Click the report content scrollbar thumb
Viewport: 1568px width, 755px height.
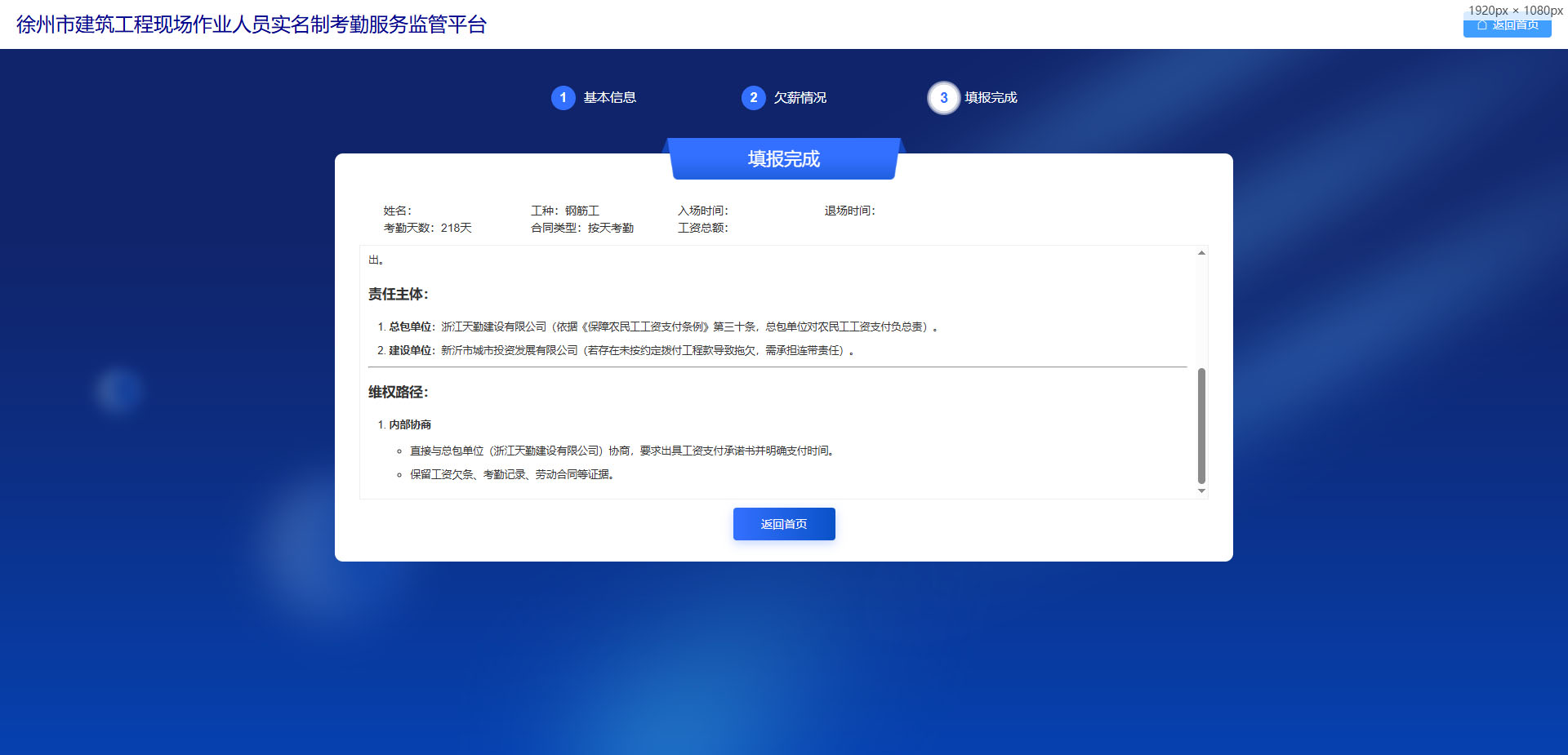(1201, 424)
